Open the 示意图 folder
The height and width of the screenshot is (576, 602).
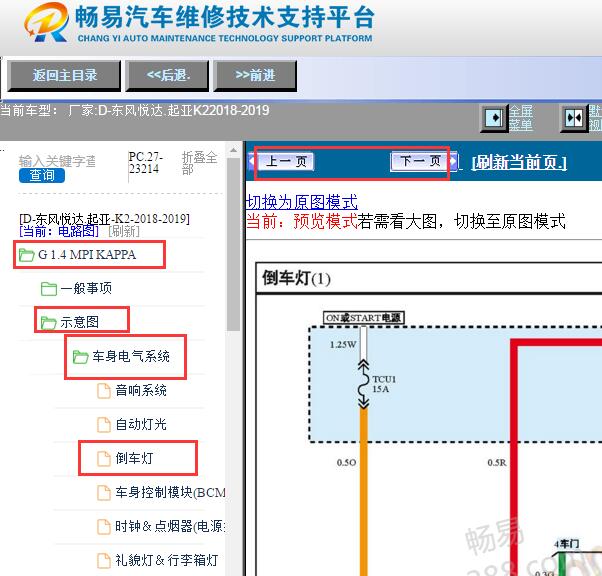pos(79,322)
